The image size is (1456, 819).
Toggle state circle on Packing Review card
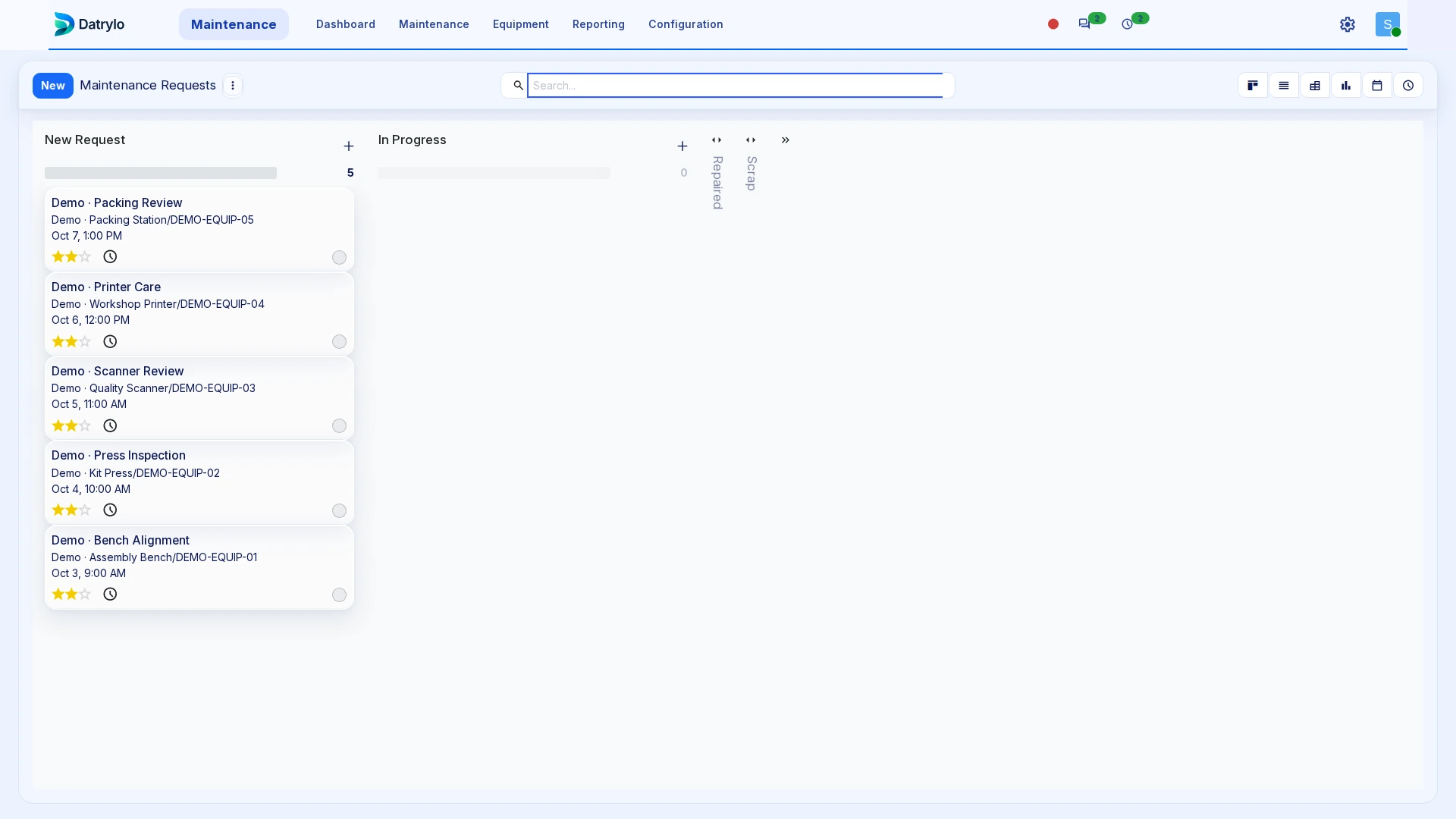[x=340, y=258]
